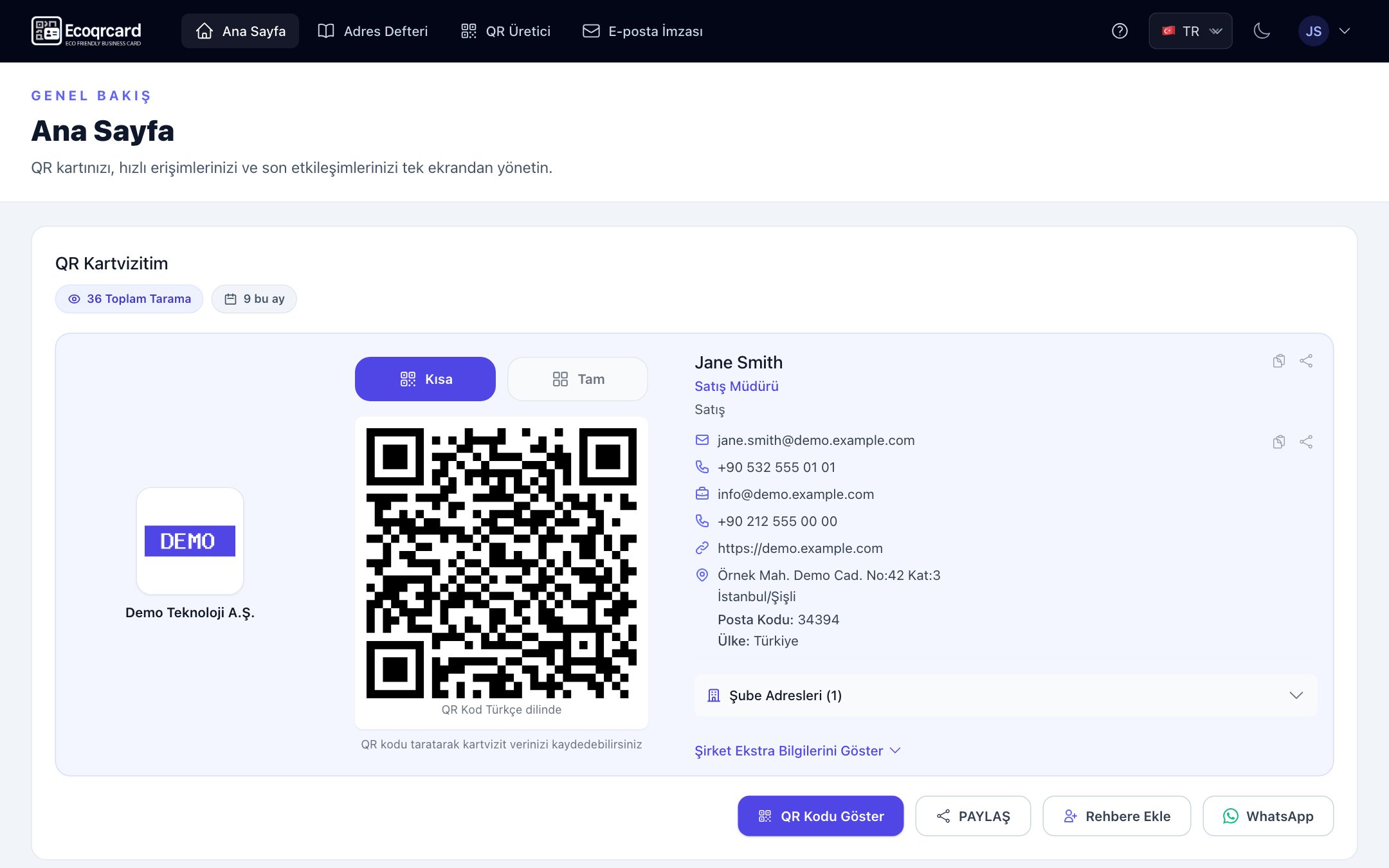The image size is (1389, 868).
Task: Click the WhatsApp button
Action: tap(1268, 816)
